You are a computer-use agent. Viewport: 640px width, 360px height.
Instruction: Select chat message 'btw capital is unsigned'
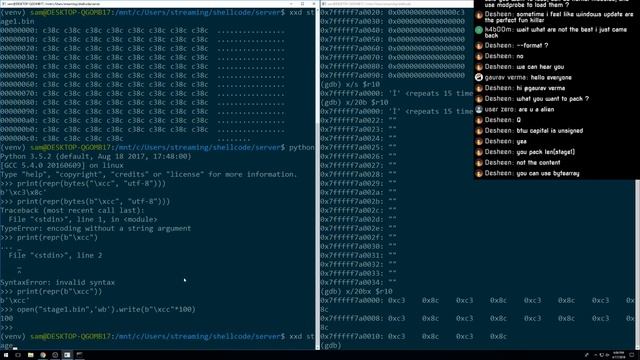550,131
